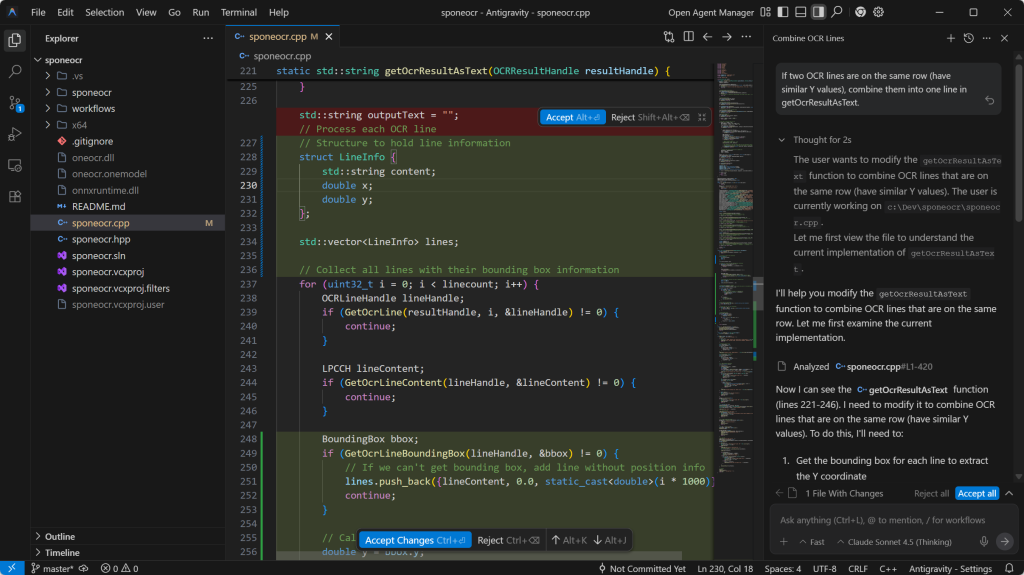The height and width of the screenshot is (575, 1024).
Task: Toggle the primary side bar layout button
Action: pos(783,12)
